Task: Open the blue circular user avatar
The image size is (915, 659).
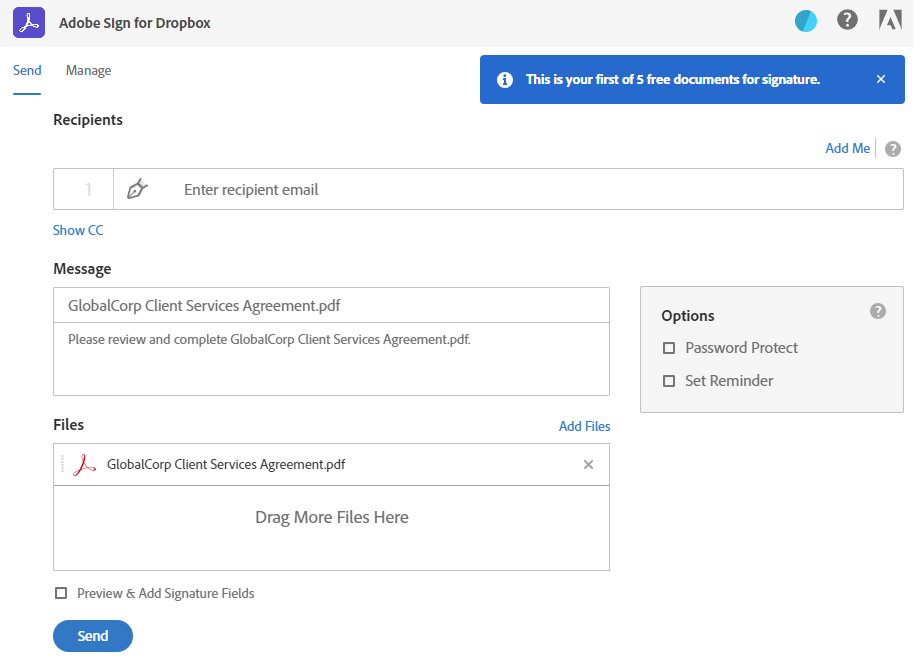Action: [805, 22]
